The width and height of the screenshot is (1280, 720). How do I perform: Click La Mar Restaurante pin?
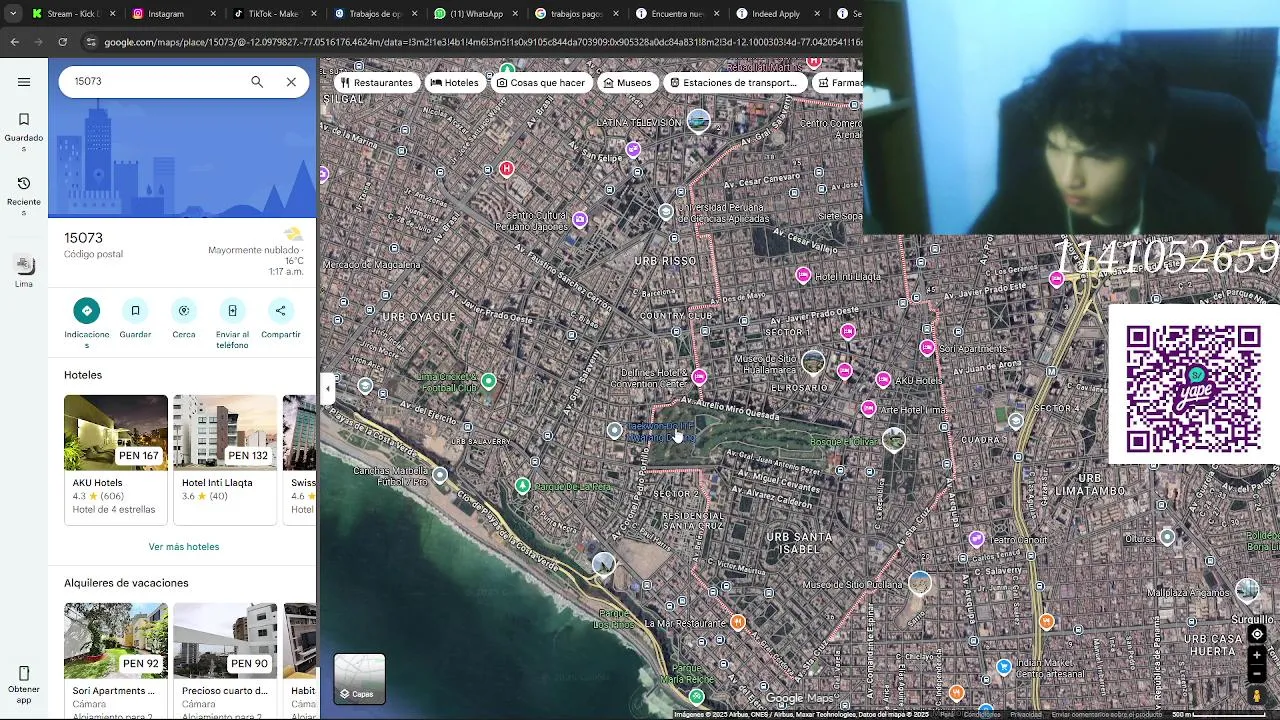[738, 622]
